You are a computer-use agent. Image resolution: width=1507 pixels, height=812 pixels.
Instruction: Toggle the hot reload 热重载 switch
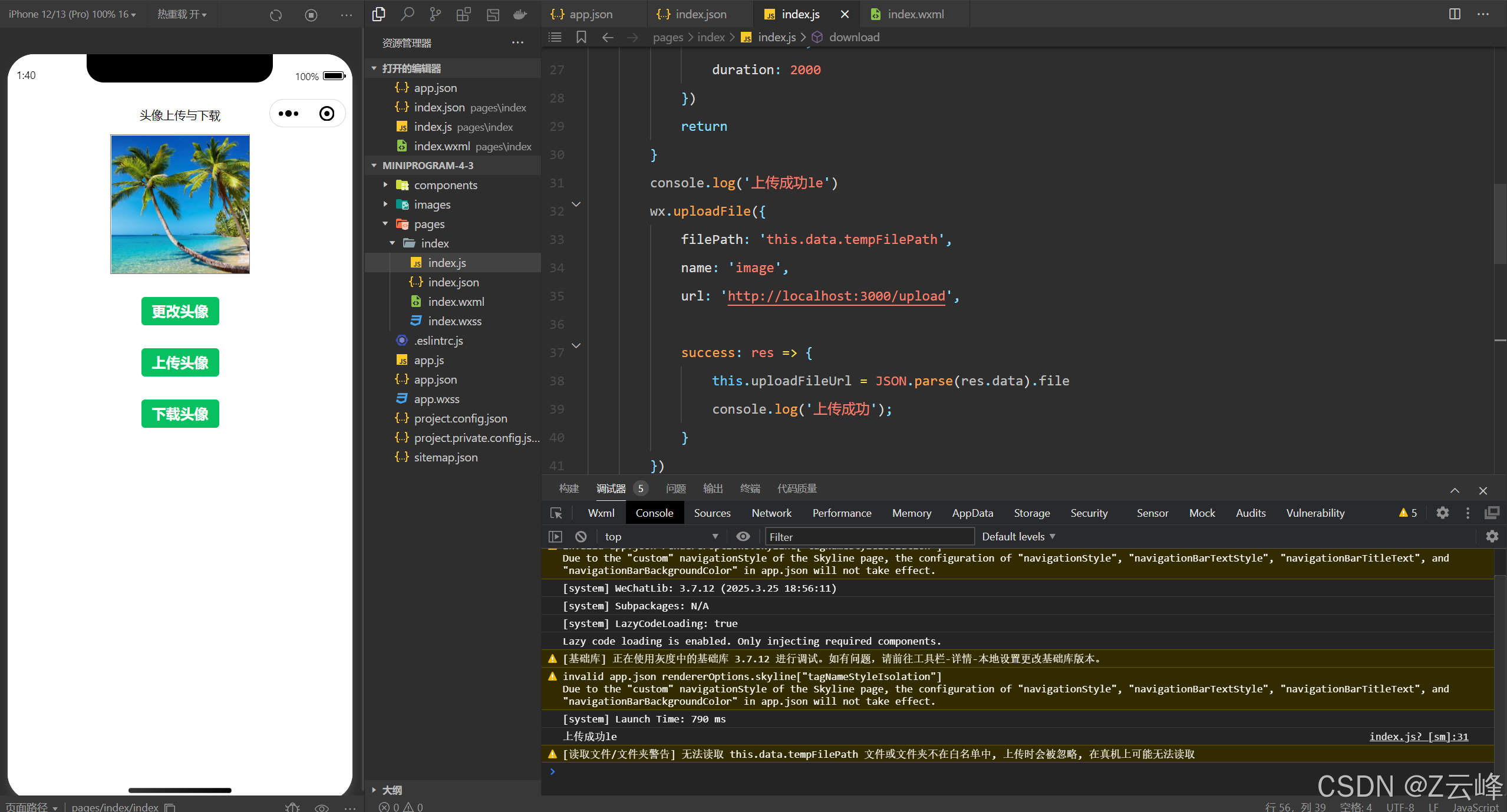pos(182,14)
